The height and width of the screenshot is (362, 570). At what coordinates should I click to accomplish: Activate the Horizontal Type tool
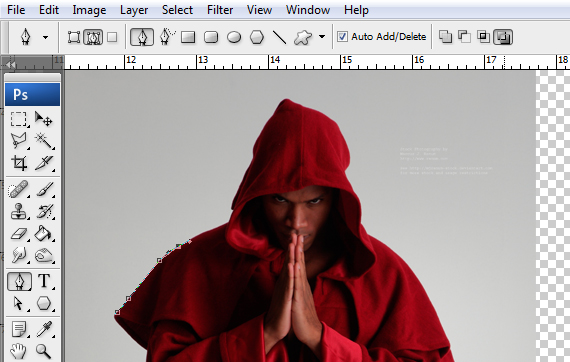coord(44,281)
